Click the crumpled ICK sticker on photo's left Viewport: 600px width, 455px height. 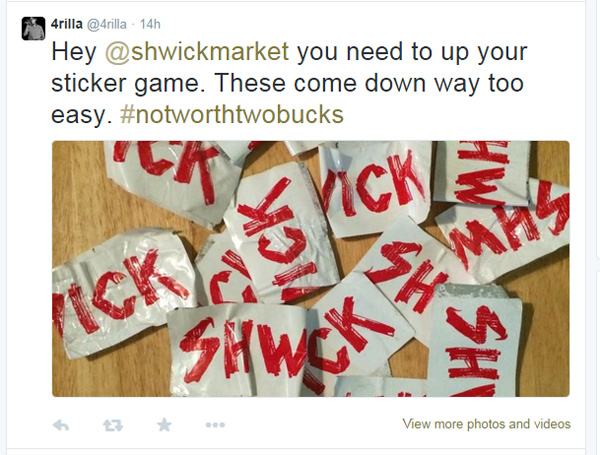pos(122,291)
